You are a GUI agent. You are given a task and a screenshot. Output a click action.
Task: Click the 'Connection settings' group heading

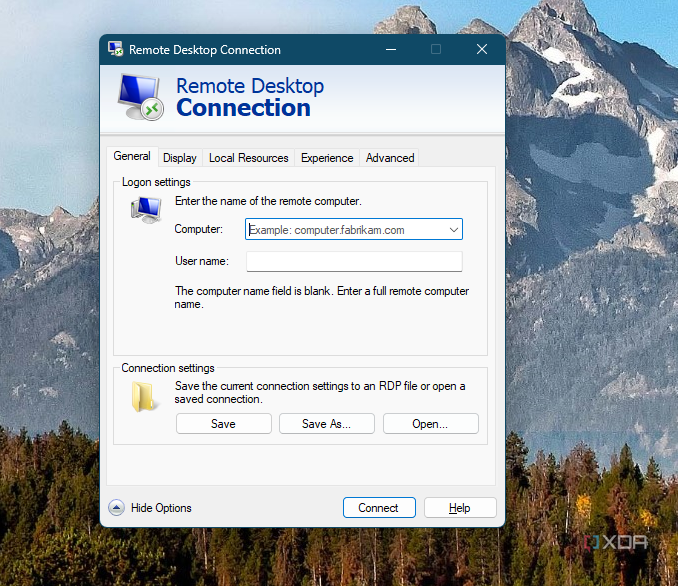pyautogui.click(x=168, y=368)
